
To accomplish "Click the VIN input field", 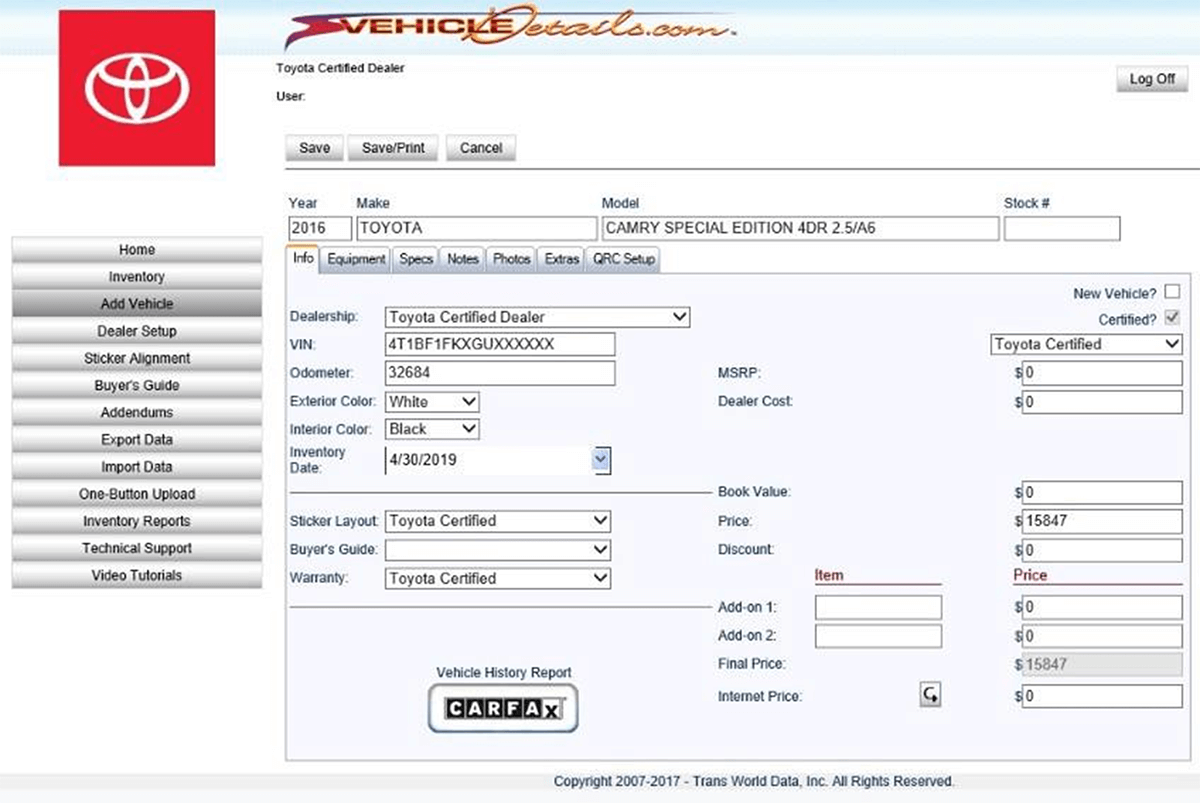I will [499, 345].
